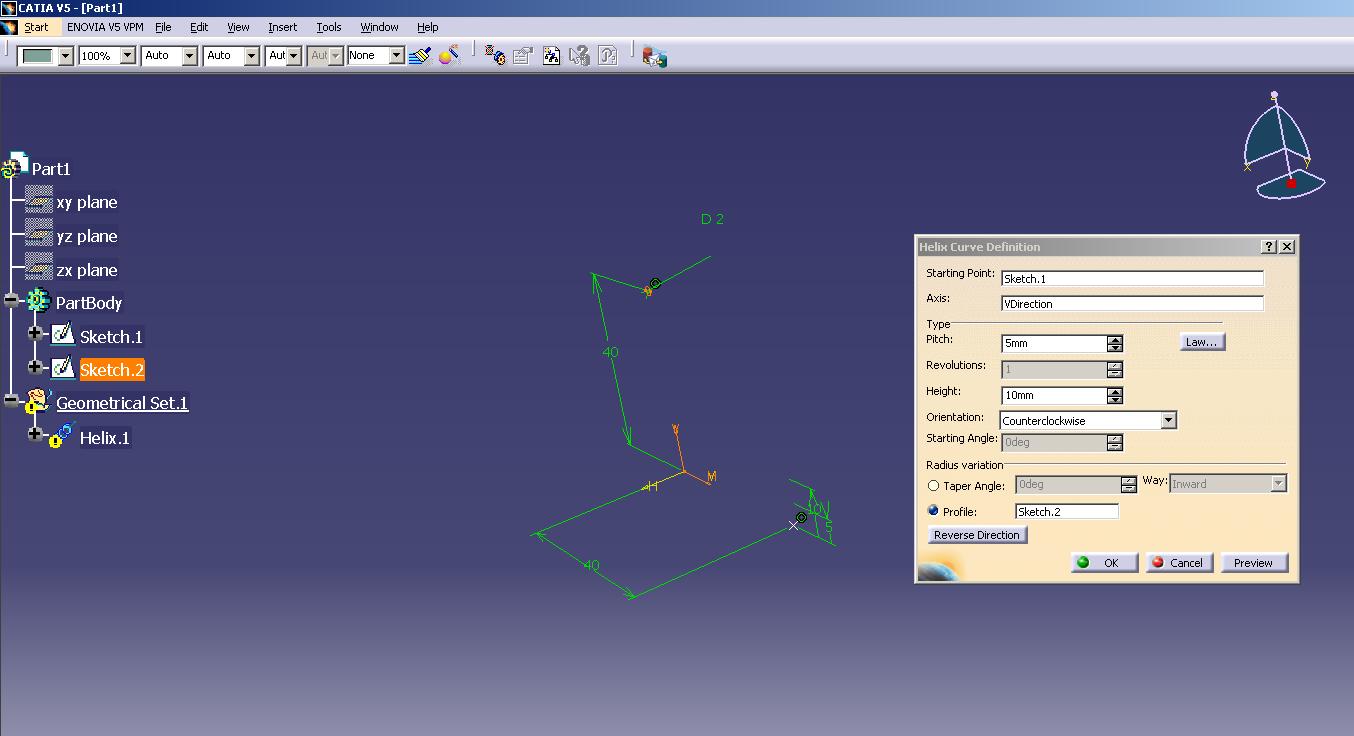Click the help question button in Helix dialog
This screenshot has height=736, width=1354.
click(1269, 246)
